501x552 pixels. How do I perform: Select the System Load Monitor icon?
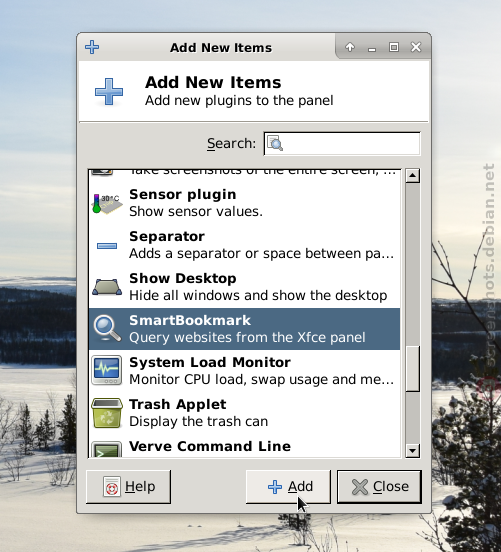(x=107, y=370)
